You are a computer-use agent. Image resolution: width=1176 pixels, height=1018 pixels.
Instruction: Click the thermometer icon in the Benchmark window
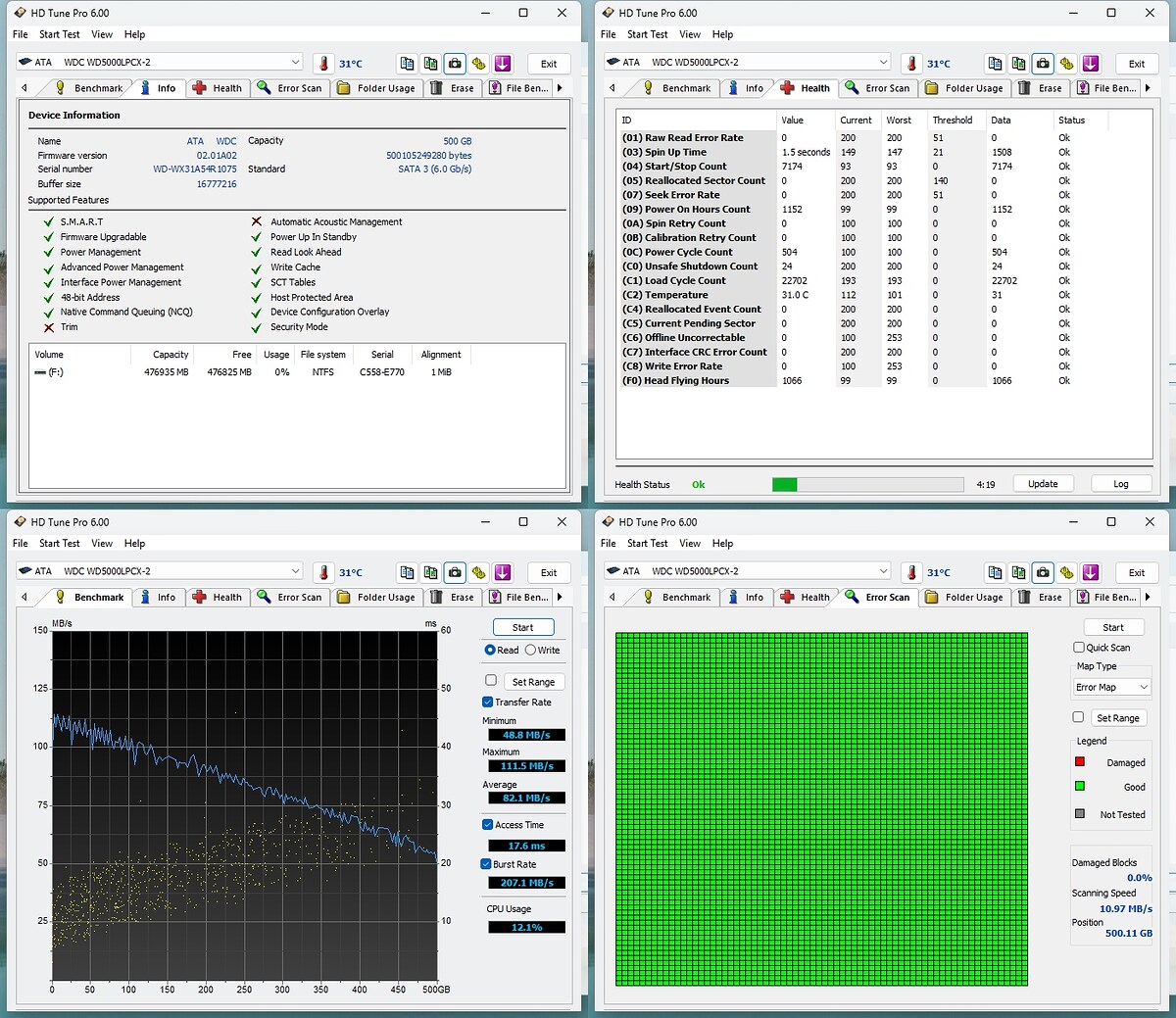[x=324, y=572]
